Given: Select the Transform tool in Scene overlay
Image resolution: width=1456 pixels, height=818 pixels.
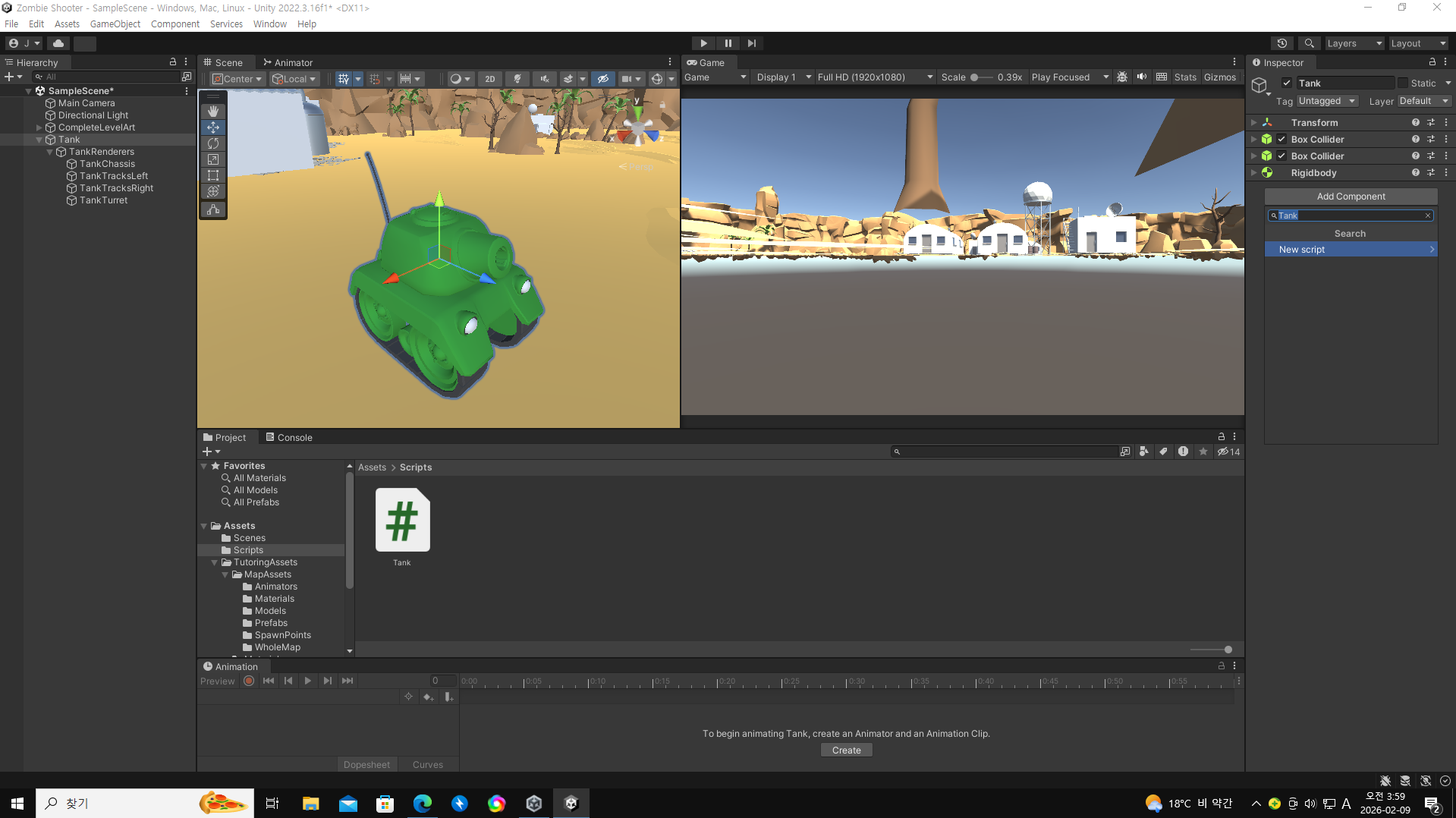Looking at the screenshot, I should click(213, 191).
